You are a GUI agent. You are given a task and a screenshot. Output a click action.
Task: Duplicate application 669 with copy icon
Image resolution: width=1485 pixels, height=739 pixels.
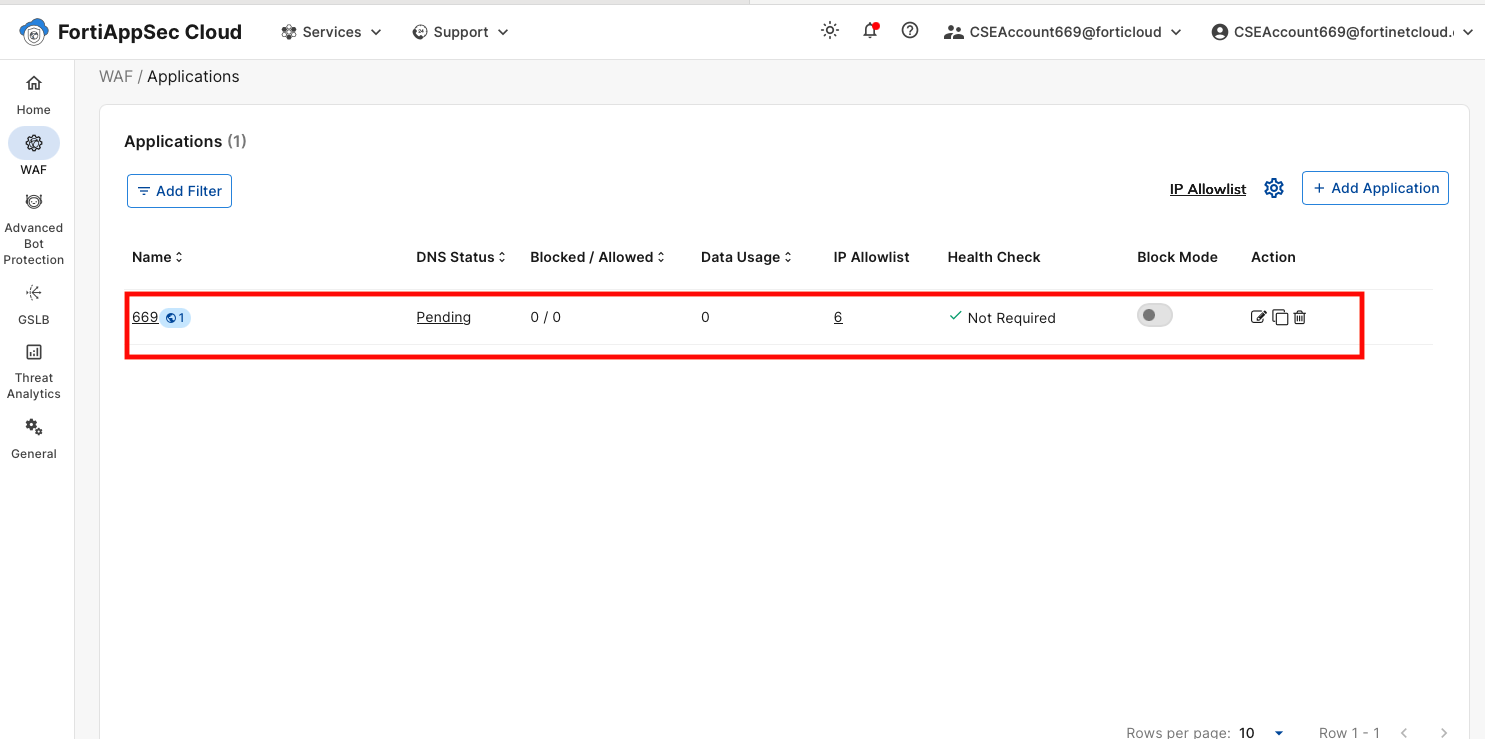click(1280, 317)
